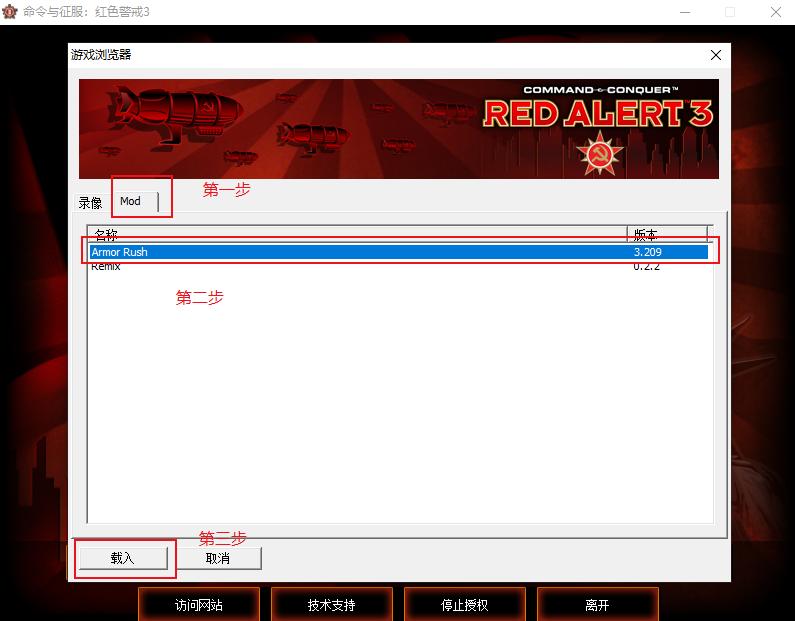Click the 名称 column header
Viewport: 795px width, 621px height.
point(357,234)
